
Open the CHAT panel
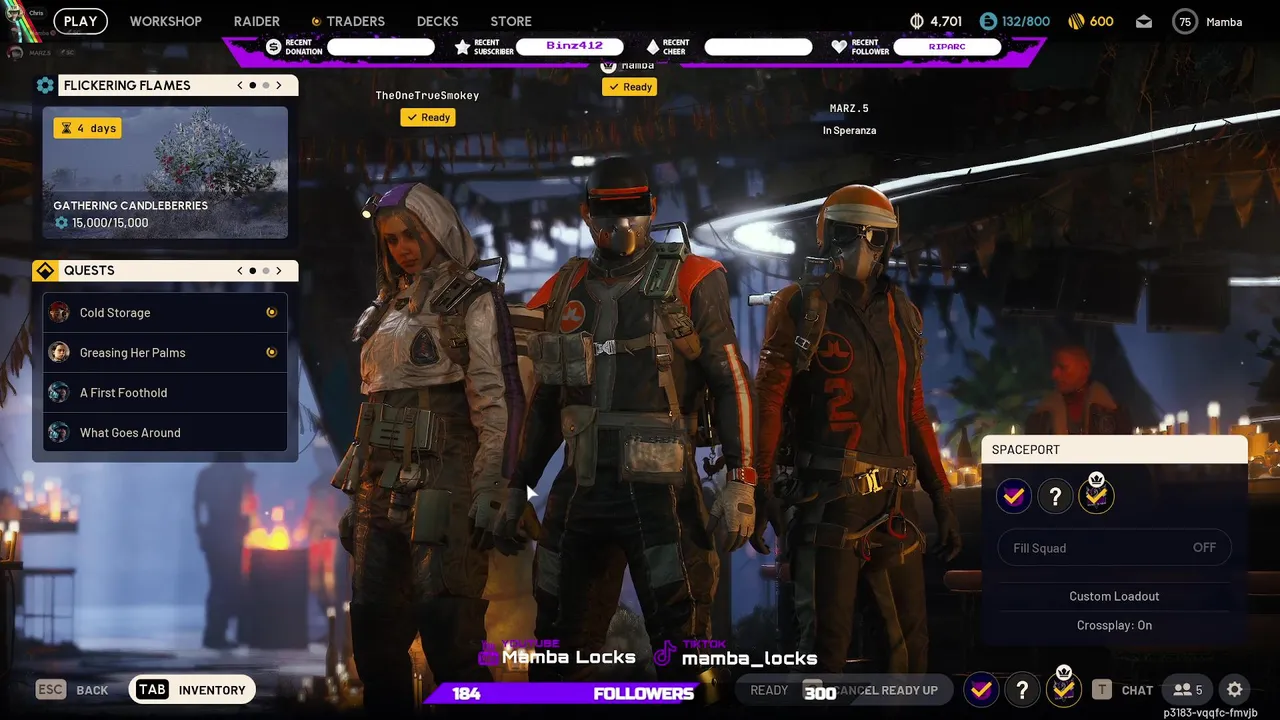(1122, 690)
